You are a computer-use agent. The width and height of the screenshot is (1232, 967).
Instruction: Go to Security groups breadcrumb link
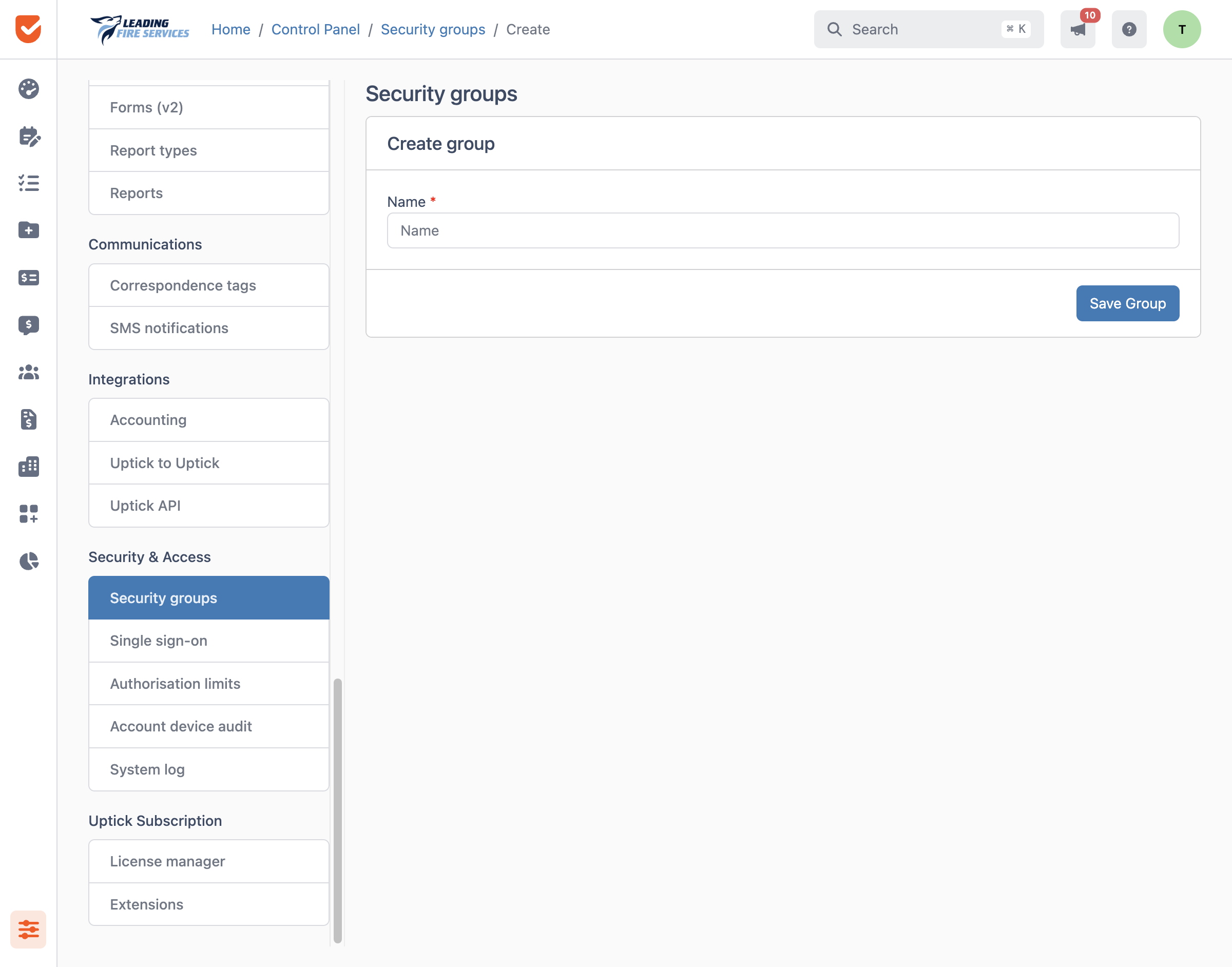(433, 29)
